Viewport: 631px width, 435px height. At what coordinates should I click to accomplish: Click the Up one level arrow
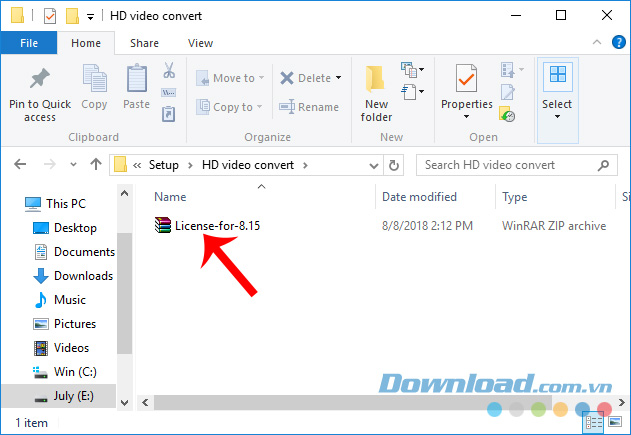[x=96, y=164]
